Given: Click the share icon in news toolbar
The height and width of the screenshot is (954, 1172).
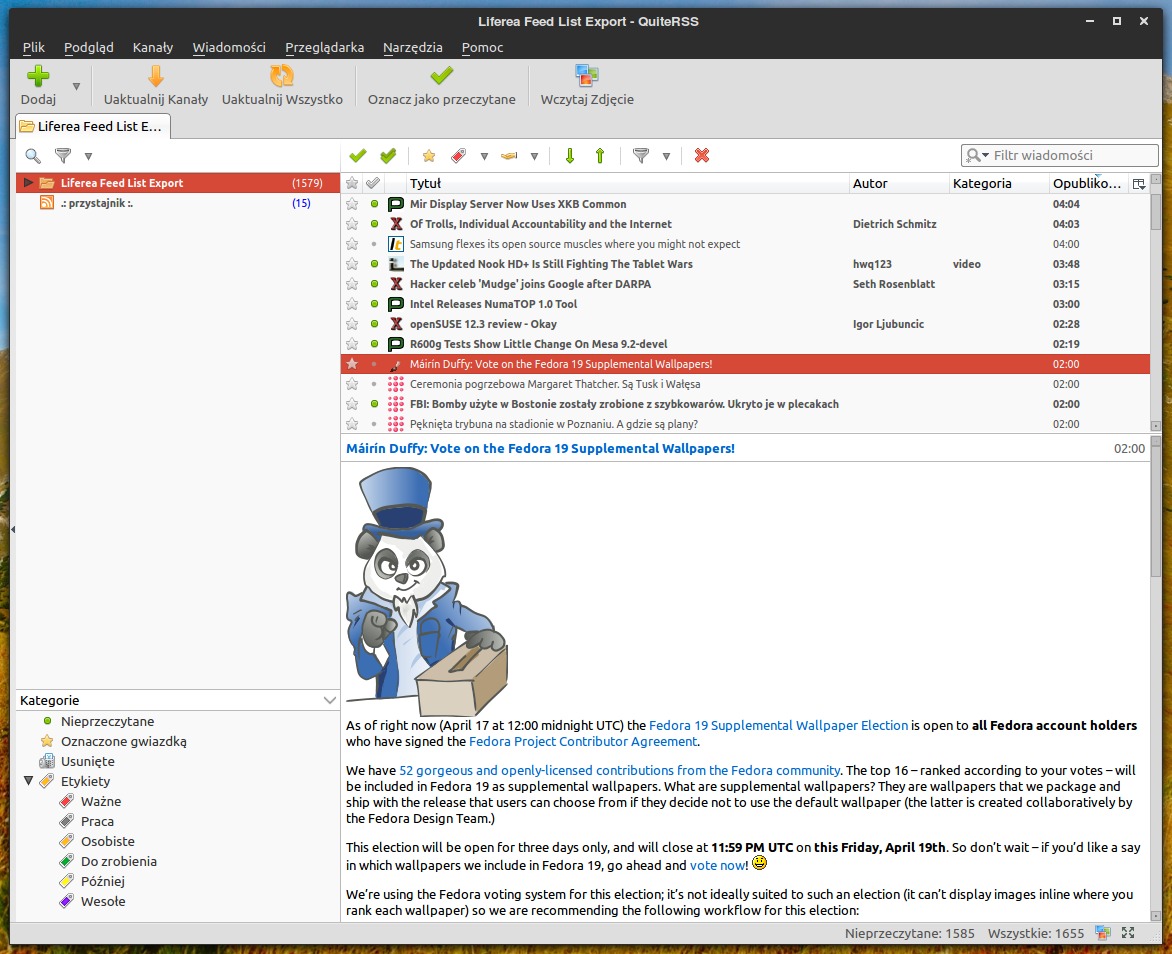Looking at the screenshot, I should click(509, 156).
